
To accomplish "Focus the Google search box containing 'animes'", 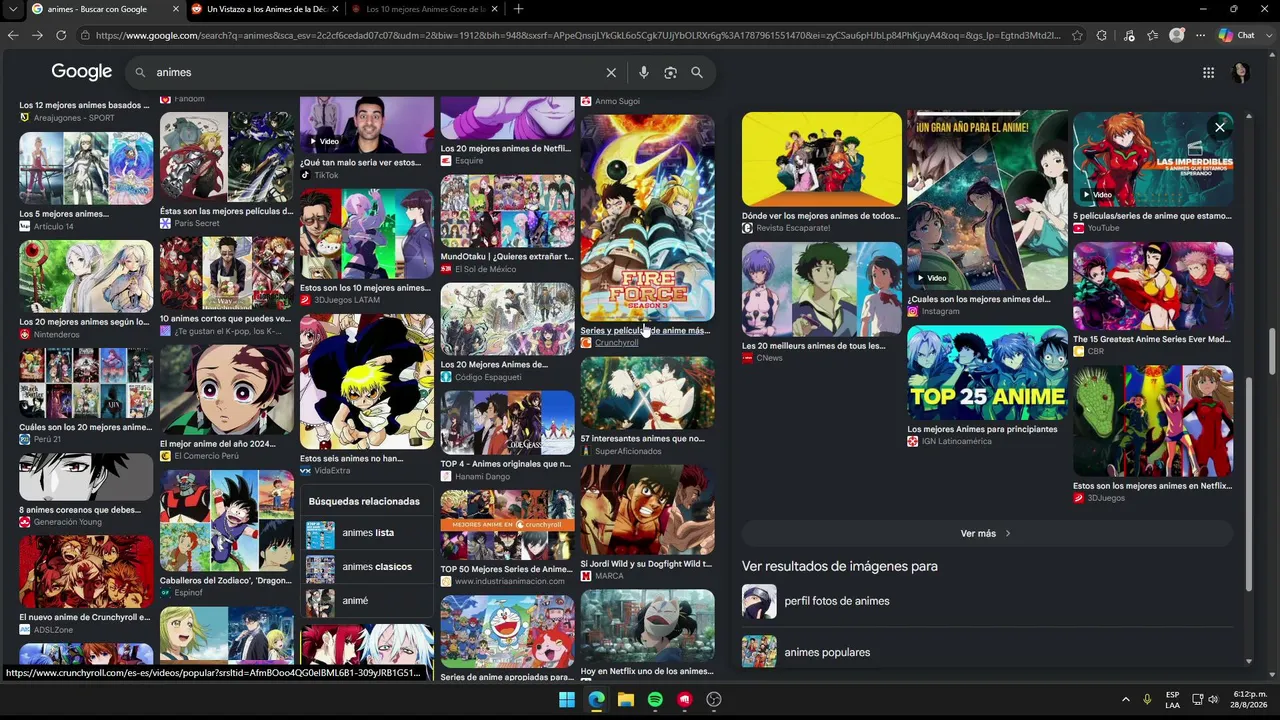I will (x=375, y=72).
